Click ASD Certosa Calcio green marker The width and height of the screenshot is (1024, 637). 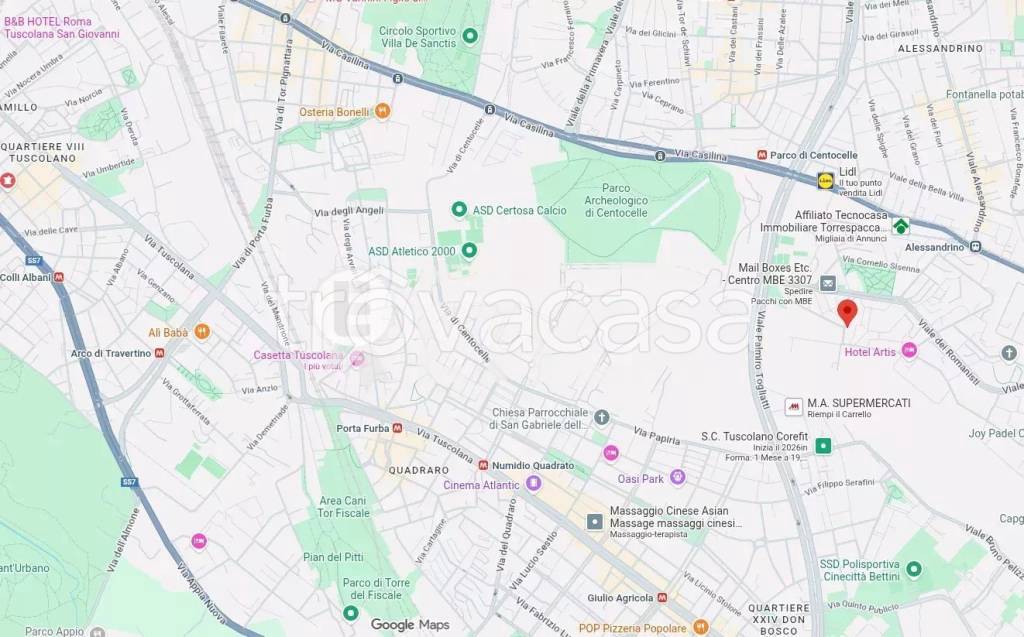[459, 210]
